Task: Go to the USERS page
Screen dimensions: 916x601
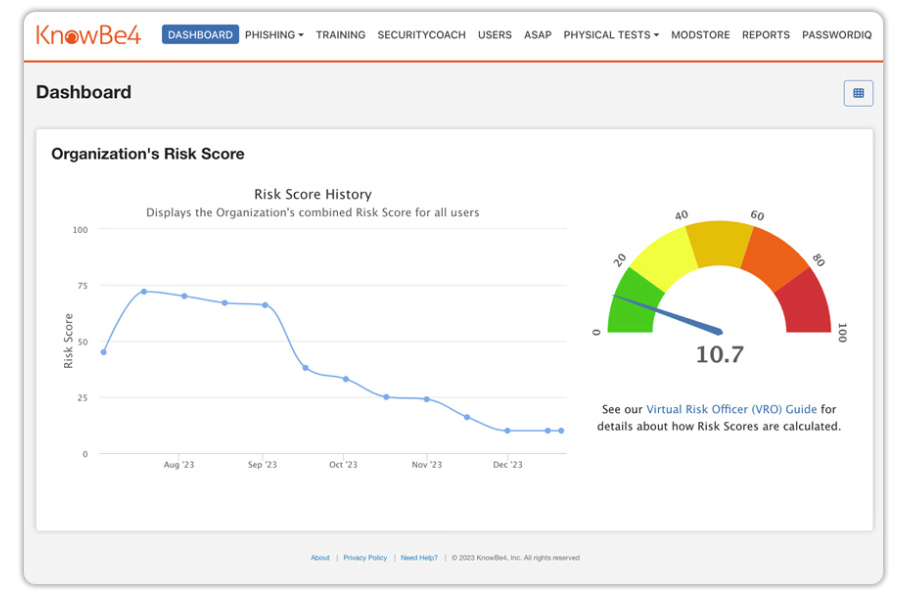Action: pyautogui.click(x=494, y=34)
